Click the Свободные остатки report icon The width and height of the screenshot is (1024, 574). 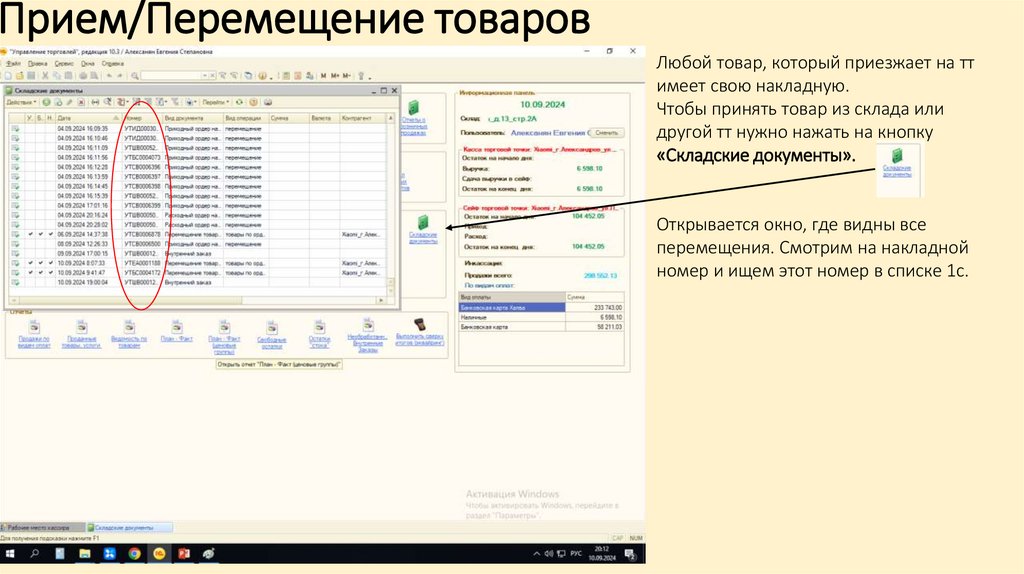click(272, 327)
